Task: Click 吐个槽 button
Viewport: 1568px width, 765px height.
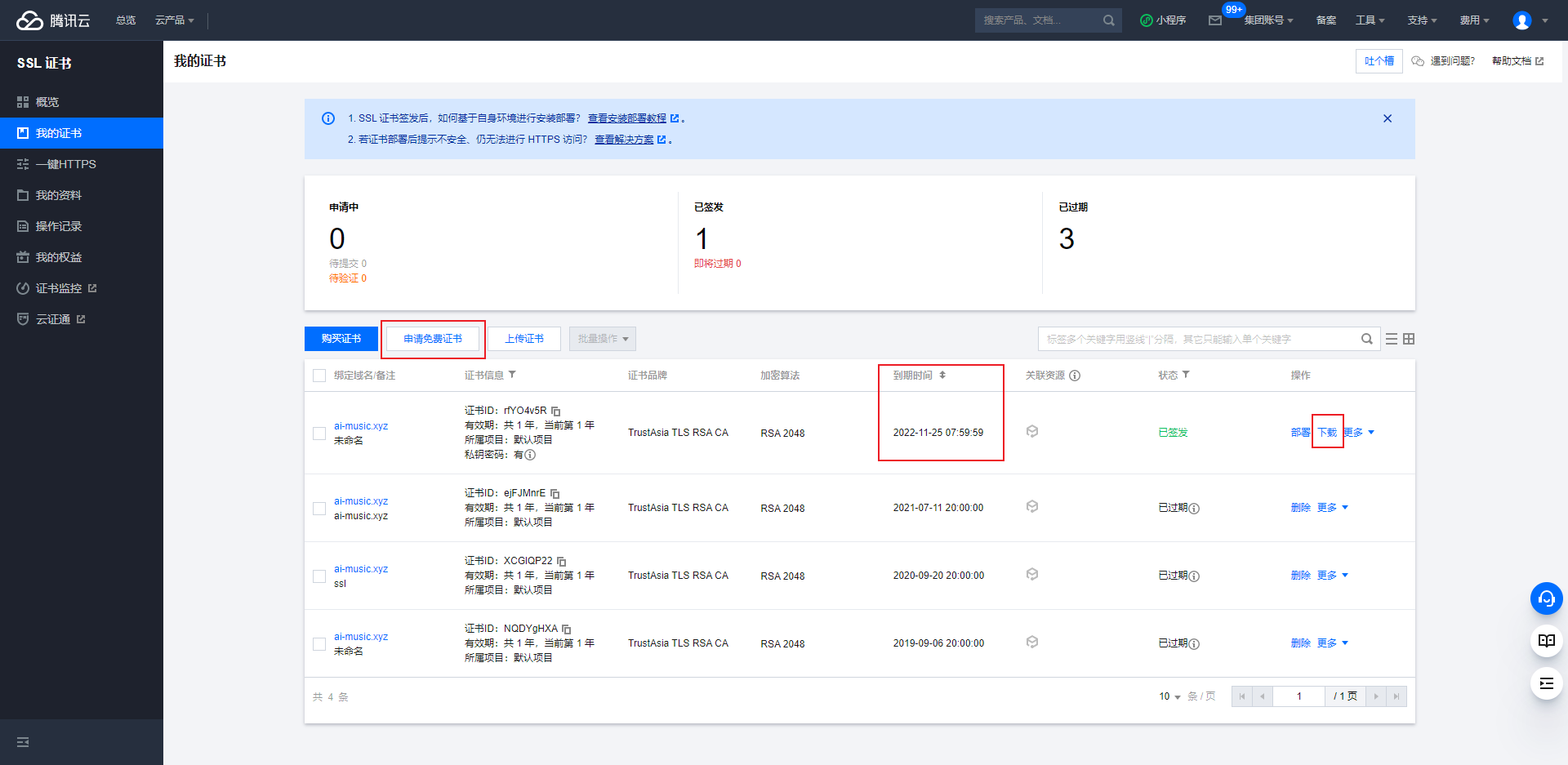Action: click(x=1379, y=61)
